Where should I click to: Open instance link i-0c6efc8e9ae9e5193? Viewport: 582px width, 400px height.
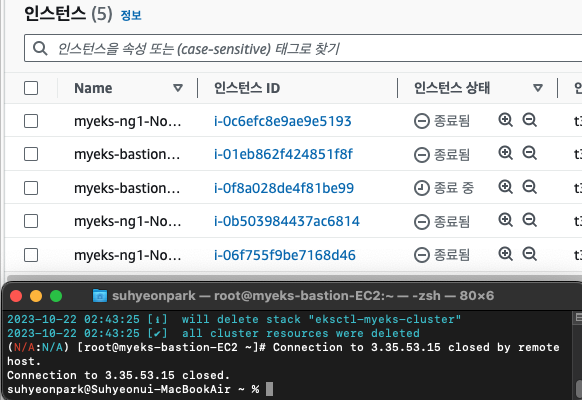coord(282,121)
